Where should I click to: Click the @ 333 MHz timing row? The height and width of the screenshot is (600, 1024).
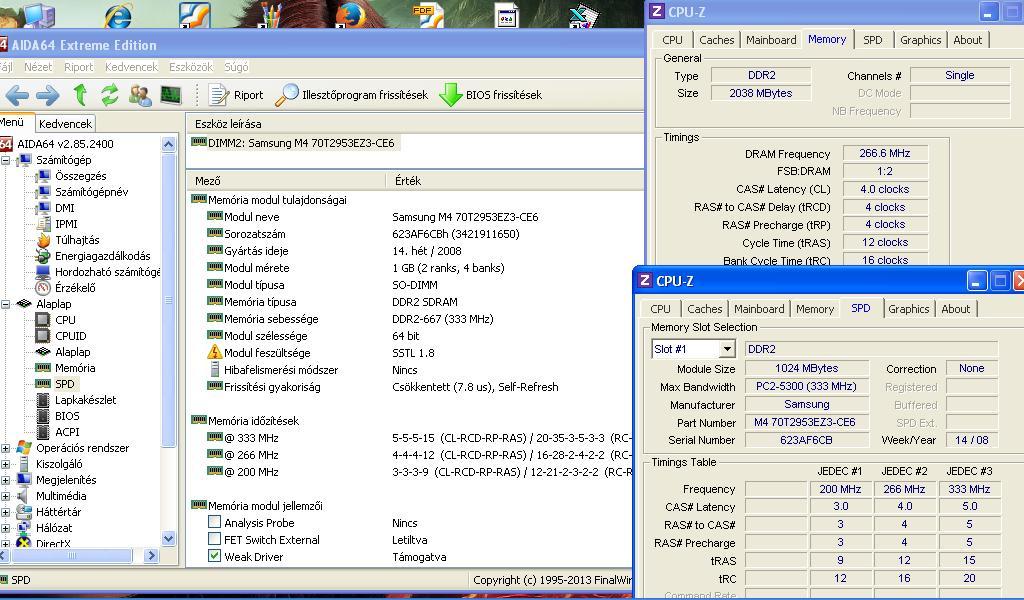[418, 437]
